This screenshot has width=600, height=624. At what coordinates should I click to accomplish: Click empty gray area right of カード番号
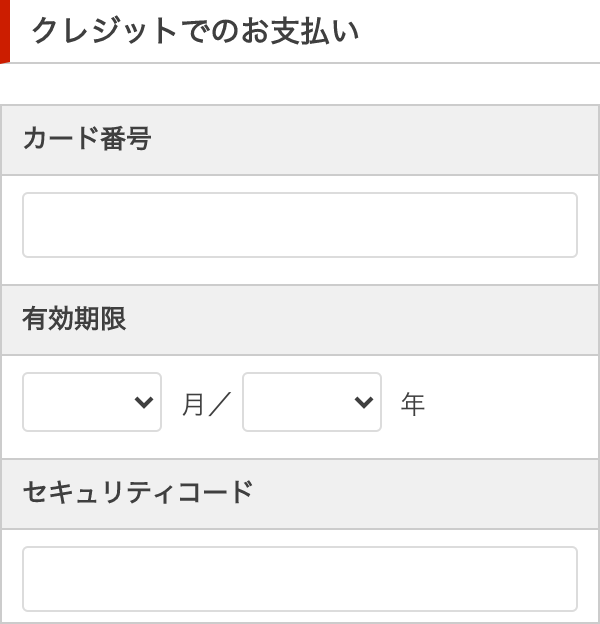pyautogui.click(x=400, y=139)
